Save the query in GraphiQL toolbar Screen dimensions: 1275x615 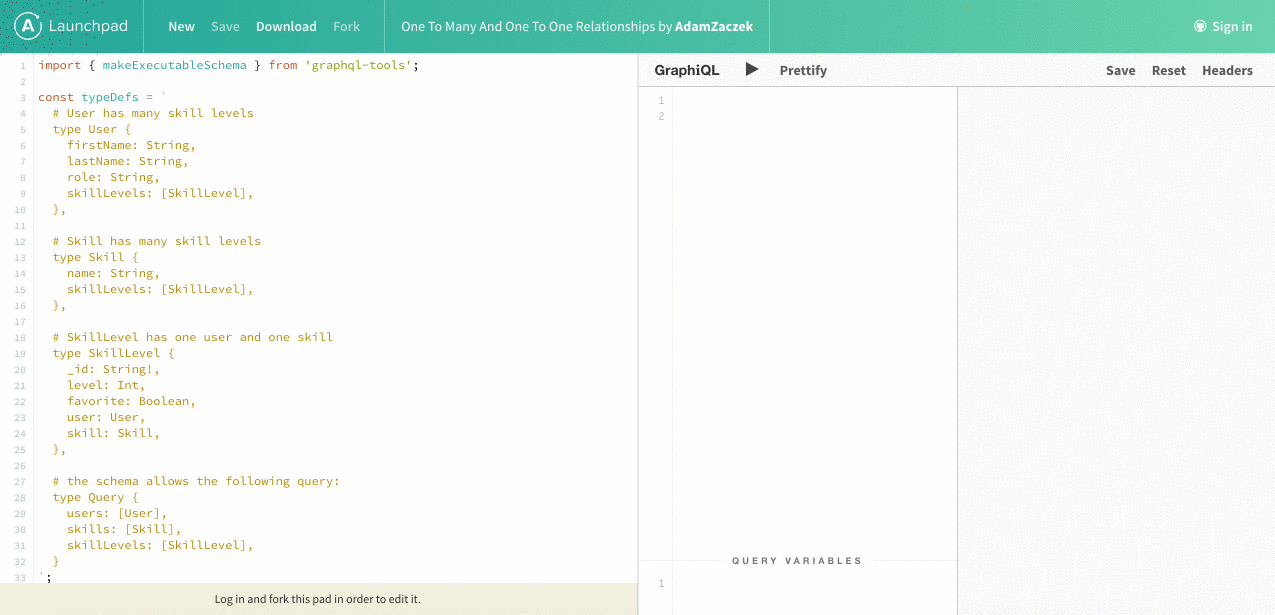[1120, 70]
